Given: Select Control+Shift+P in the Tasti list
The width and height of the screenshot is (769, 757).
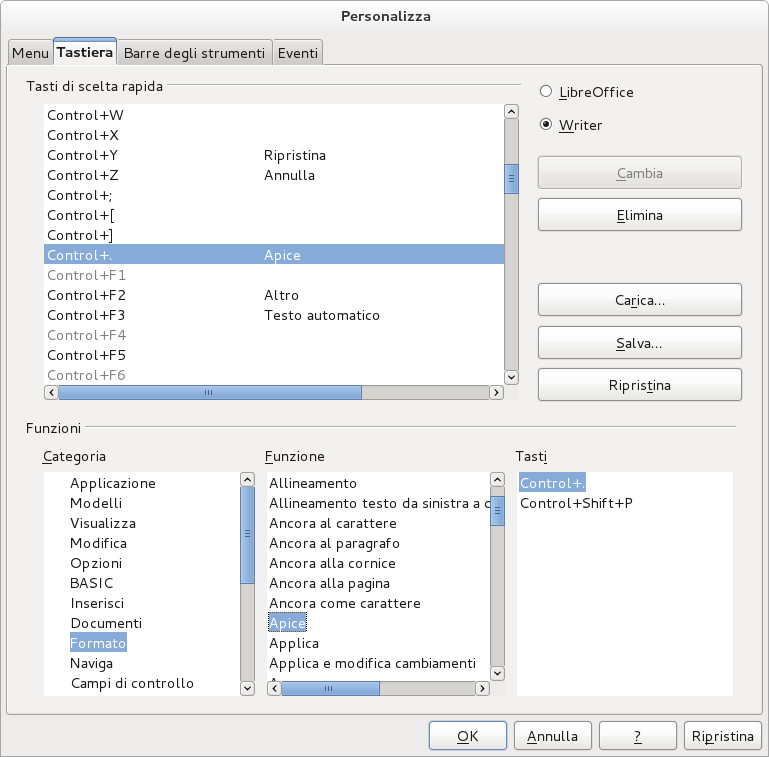Looking at the screenshot, I should pos(576,503).
